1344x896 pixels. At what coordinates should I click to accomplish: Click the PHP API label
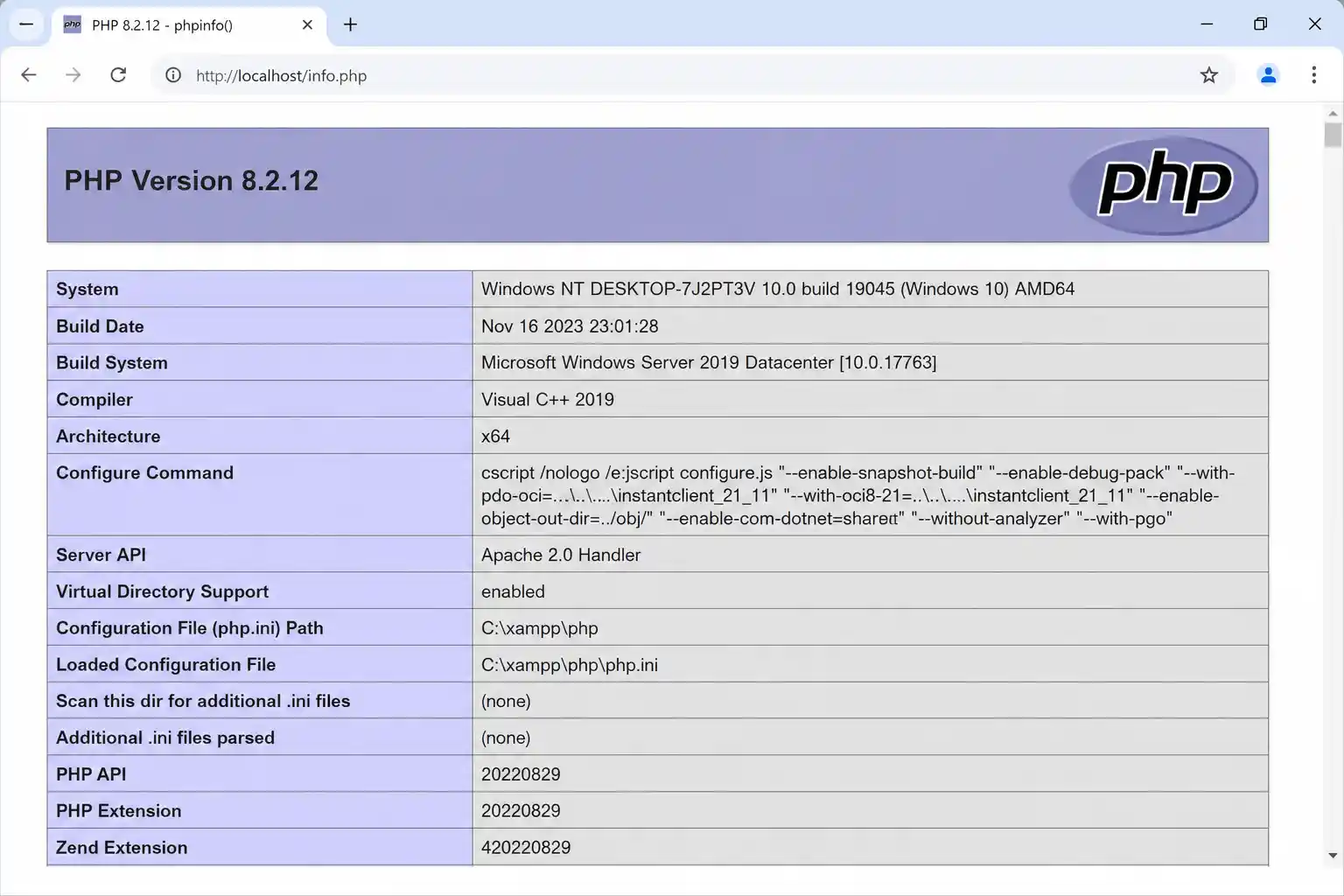click(91, 775)
